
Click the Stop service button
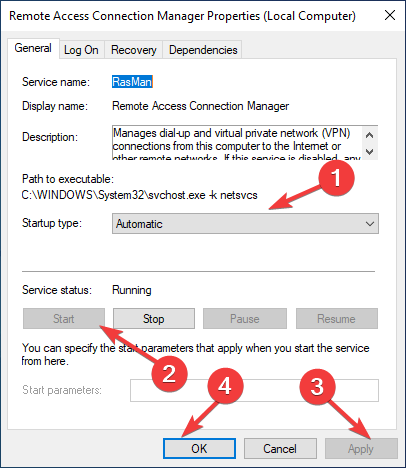(x=154, y=319)
